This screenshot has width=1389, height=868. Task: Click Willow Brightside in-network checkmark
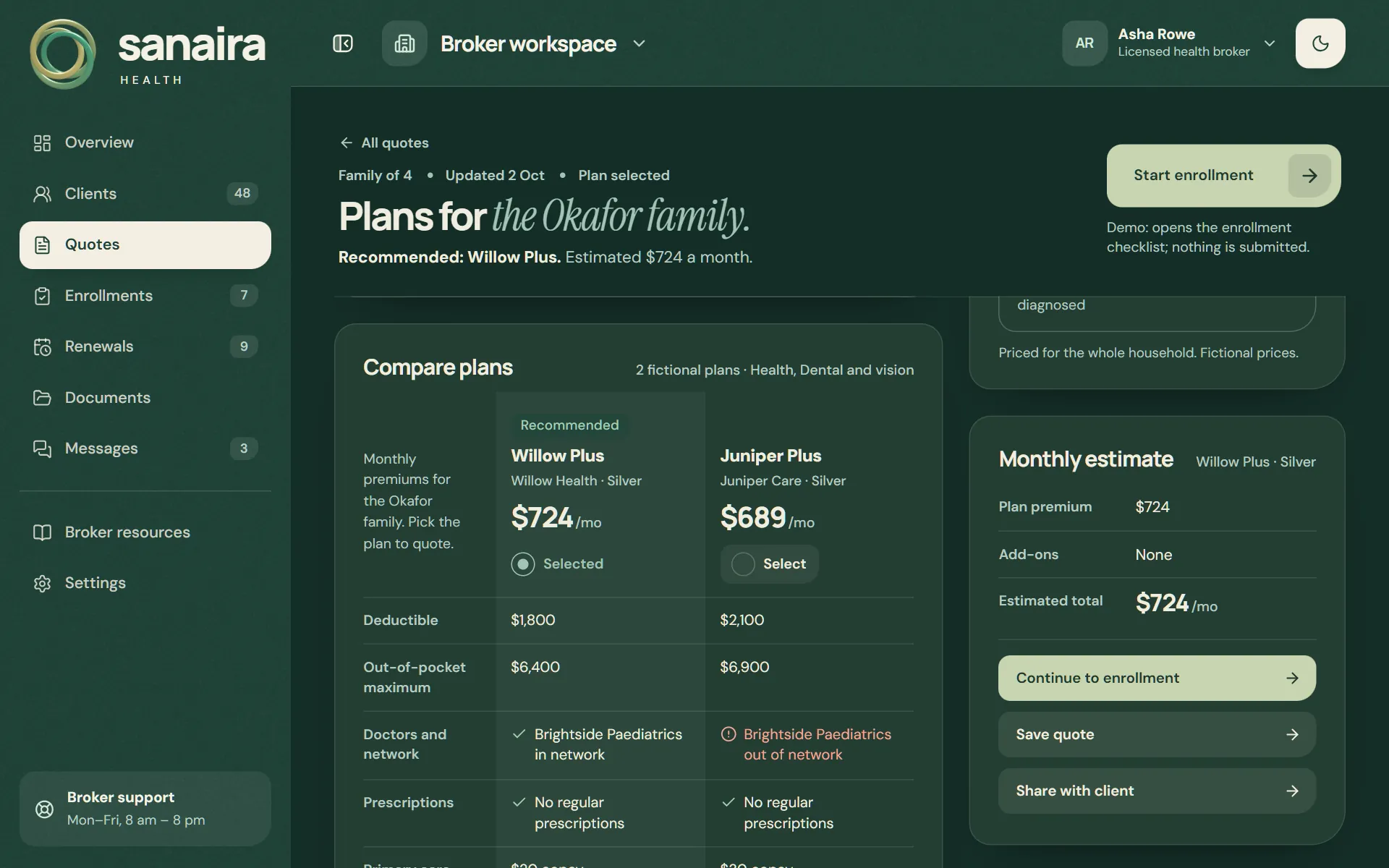point(519,734)
